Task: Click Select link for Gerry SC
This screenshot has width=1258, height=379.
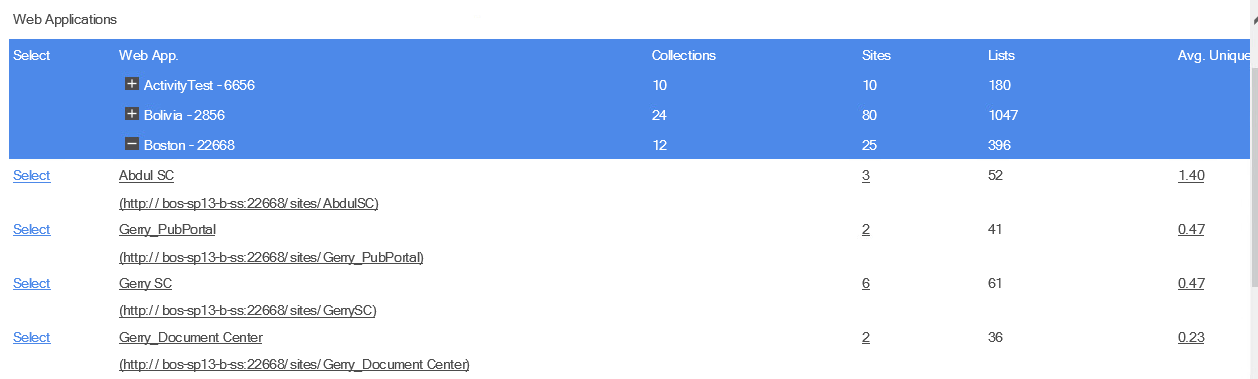Action: point(32,284)
